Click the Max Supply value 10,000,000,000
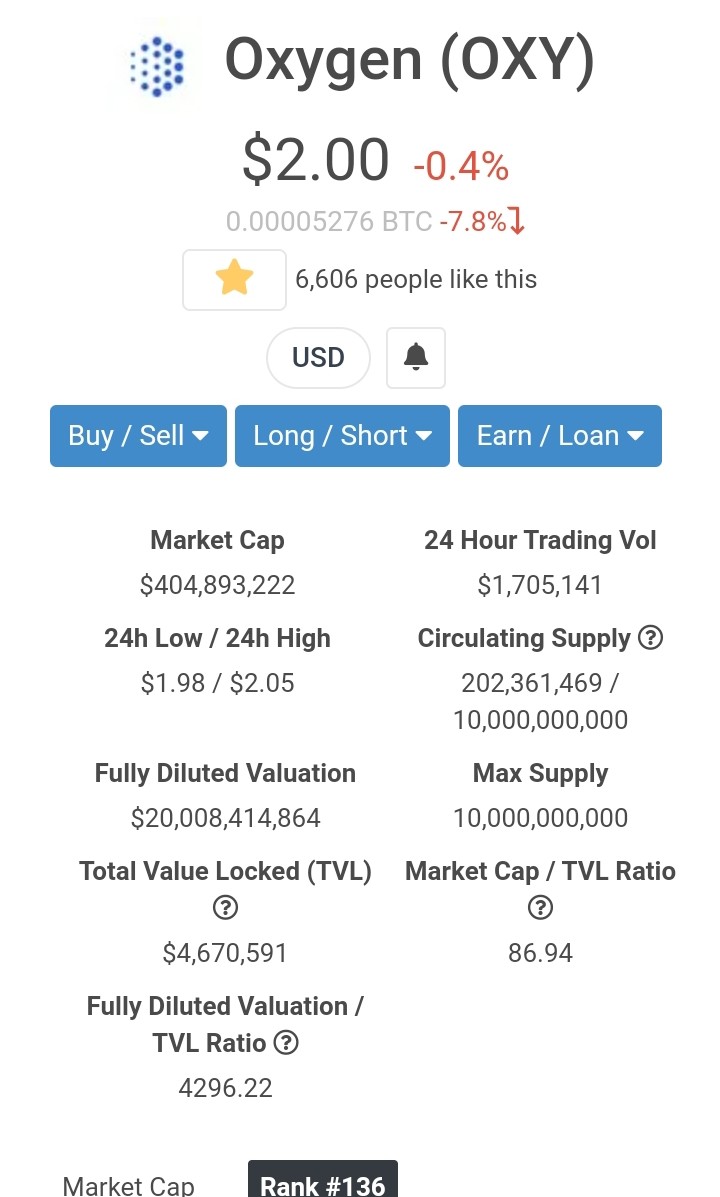The image size is (720, 1197). pos(541,818)
